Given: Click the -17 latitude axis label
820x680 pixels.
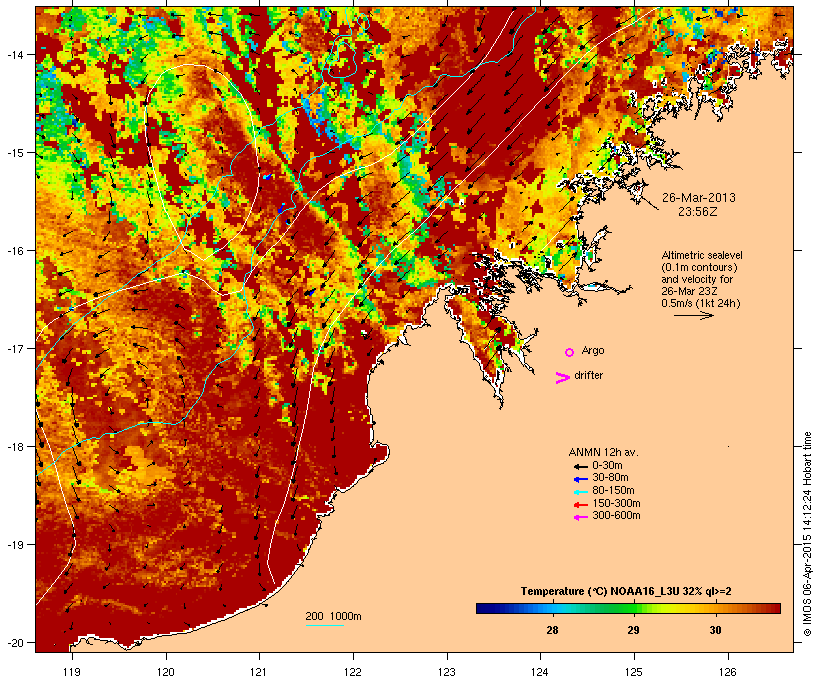Looking at the screenshot, I should pyautogui.click(x=14, y=348).
